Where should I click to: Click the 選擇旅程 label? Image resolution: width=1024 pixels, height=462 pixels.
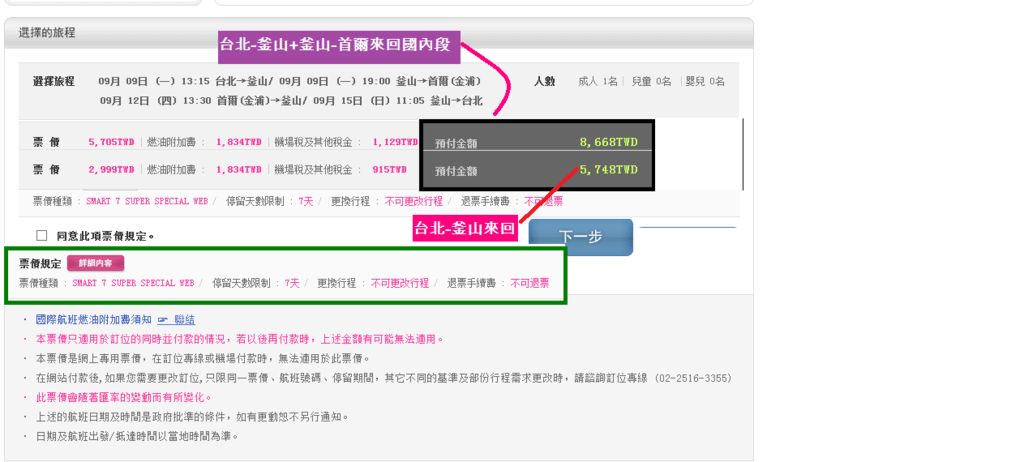pyautogui.click(x=54, y=82)
